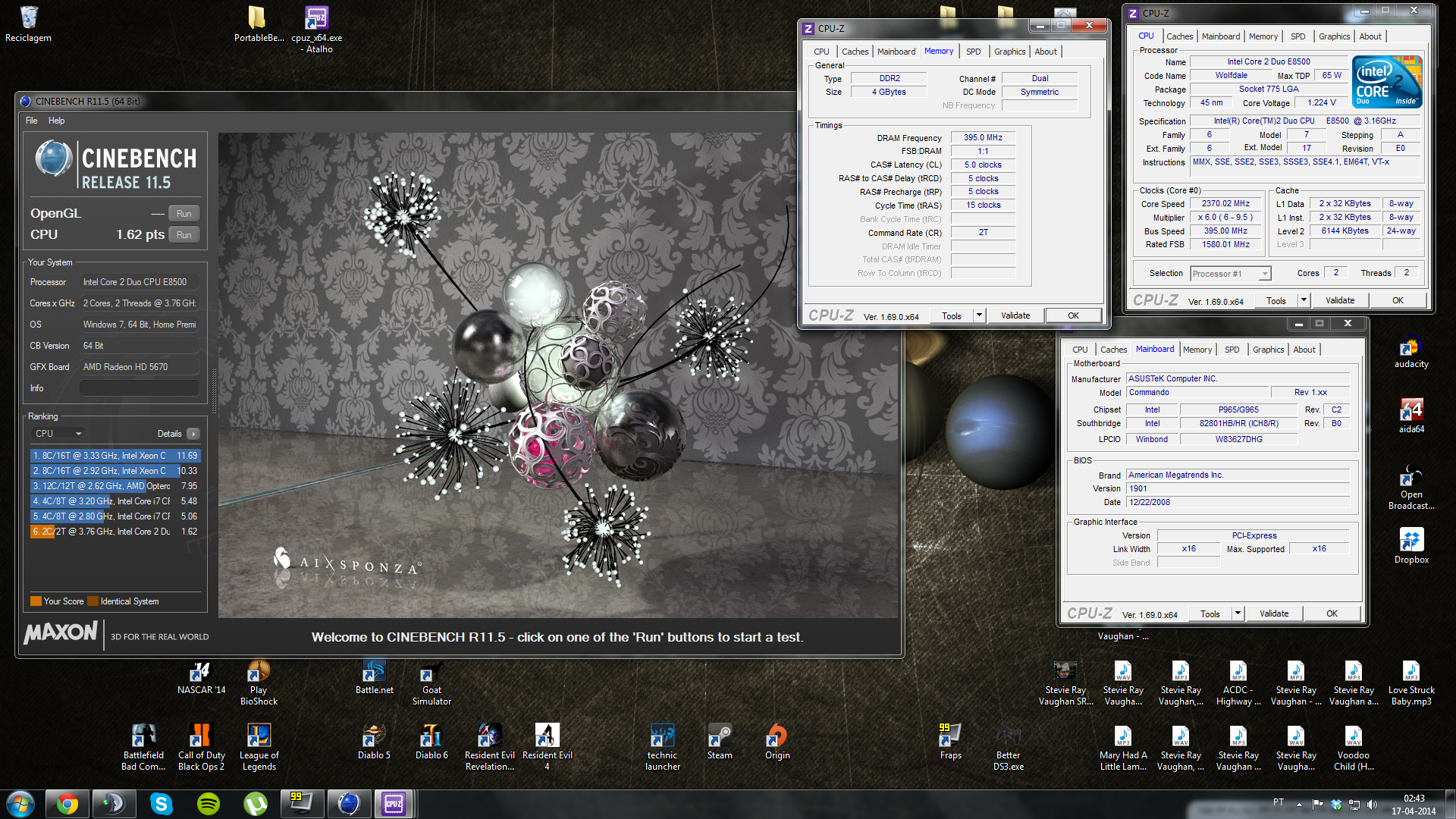
Task: Open the PortableBe... folder on desktop
Action: coord(259,24)
